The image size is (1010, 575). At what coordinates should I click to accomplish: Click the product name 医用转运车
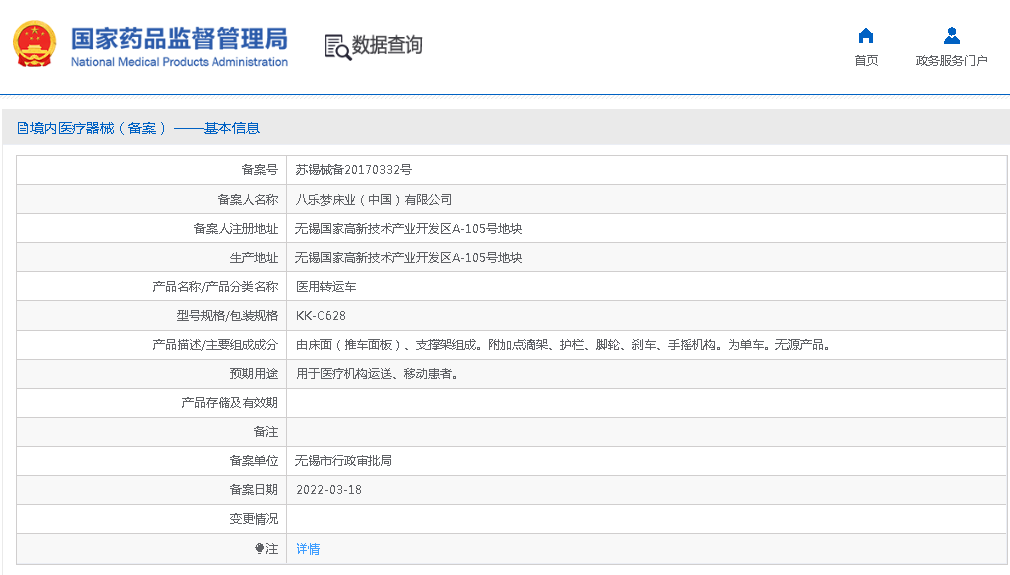click(x=326, y=286)
